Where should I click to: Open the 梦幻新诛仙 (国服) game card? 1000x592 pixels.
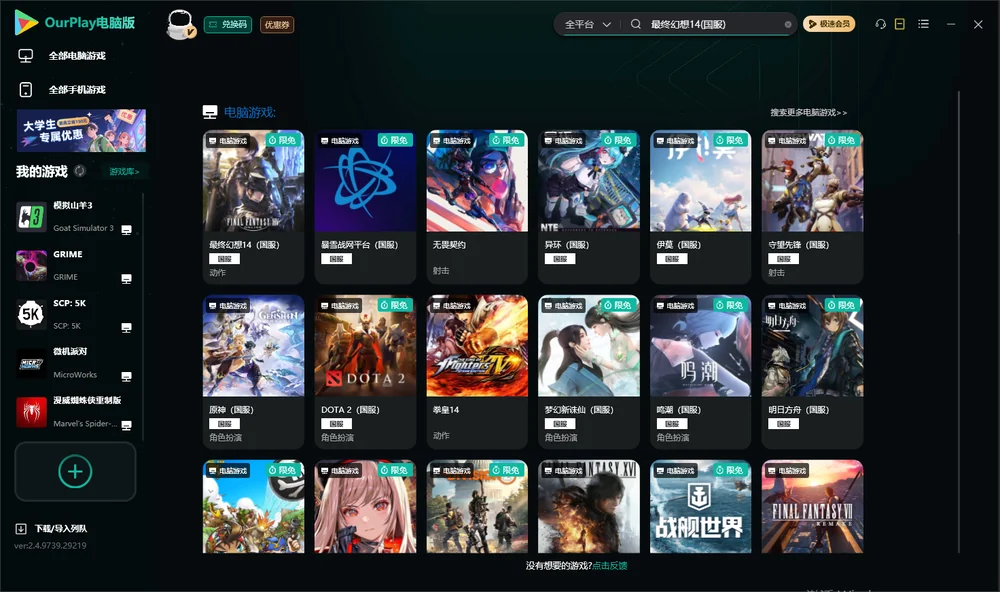pyautogui.click(x=589, y=372)
